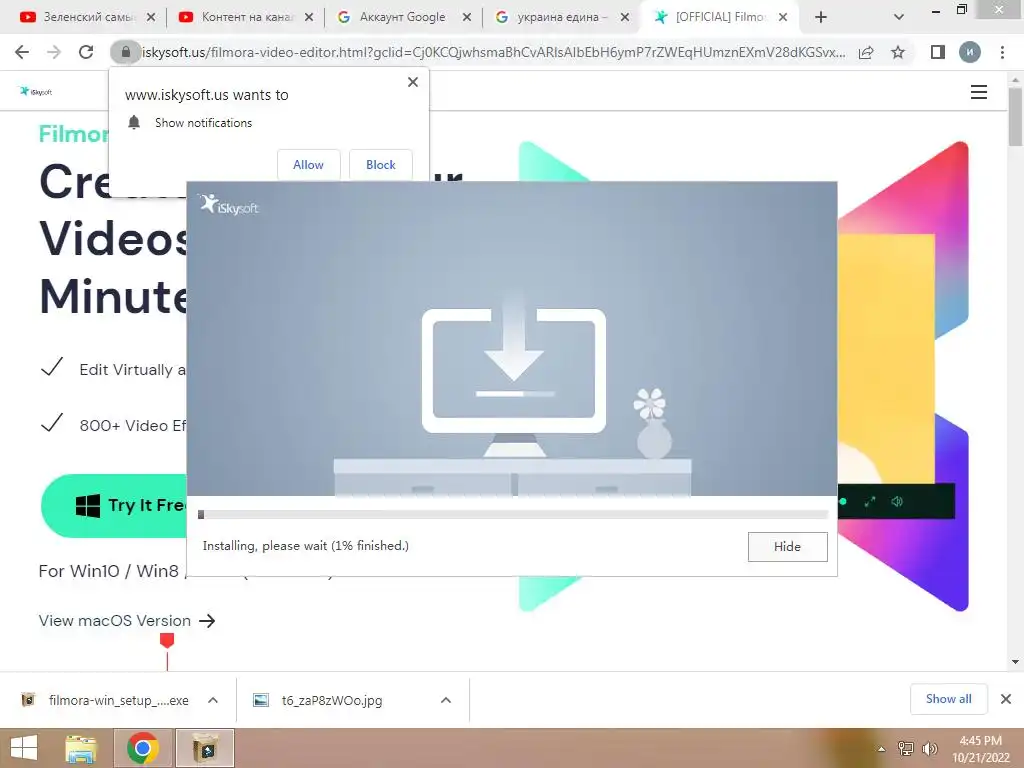Reload the iSkysoft page

pos(86,52)
